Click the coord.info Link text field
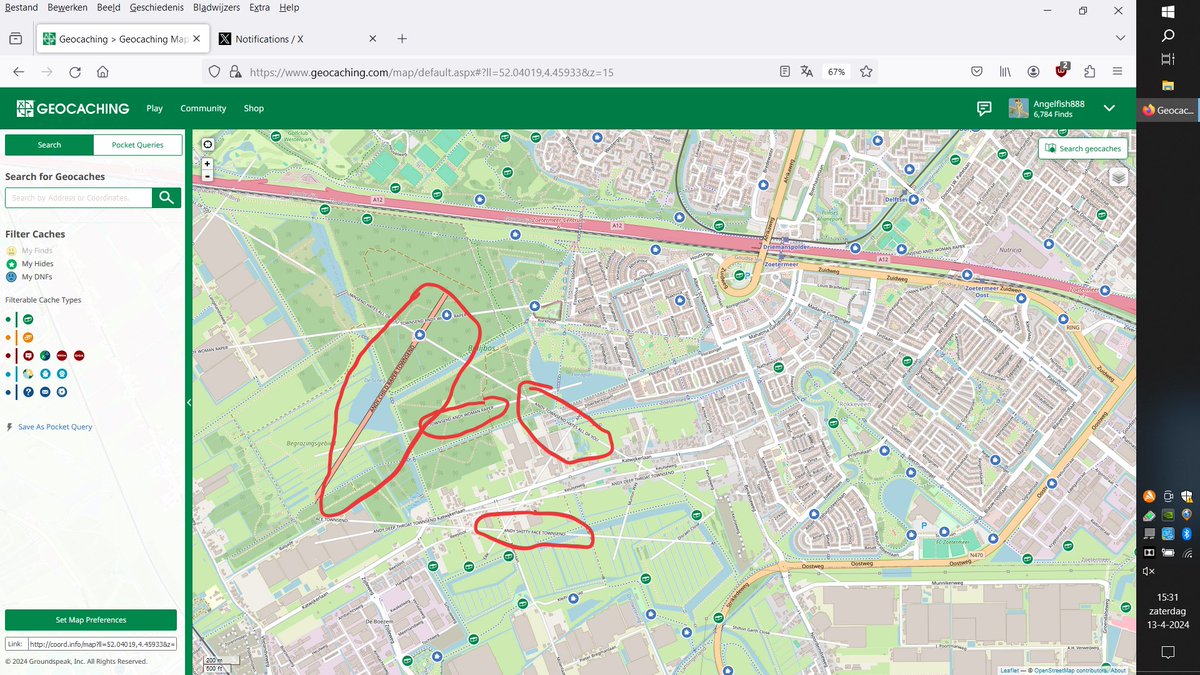 [102, 645]
